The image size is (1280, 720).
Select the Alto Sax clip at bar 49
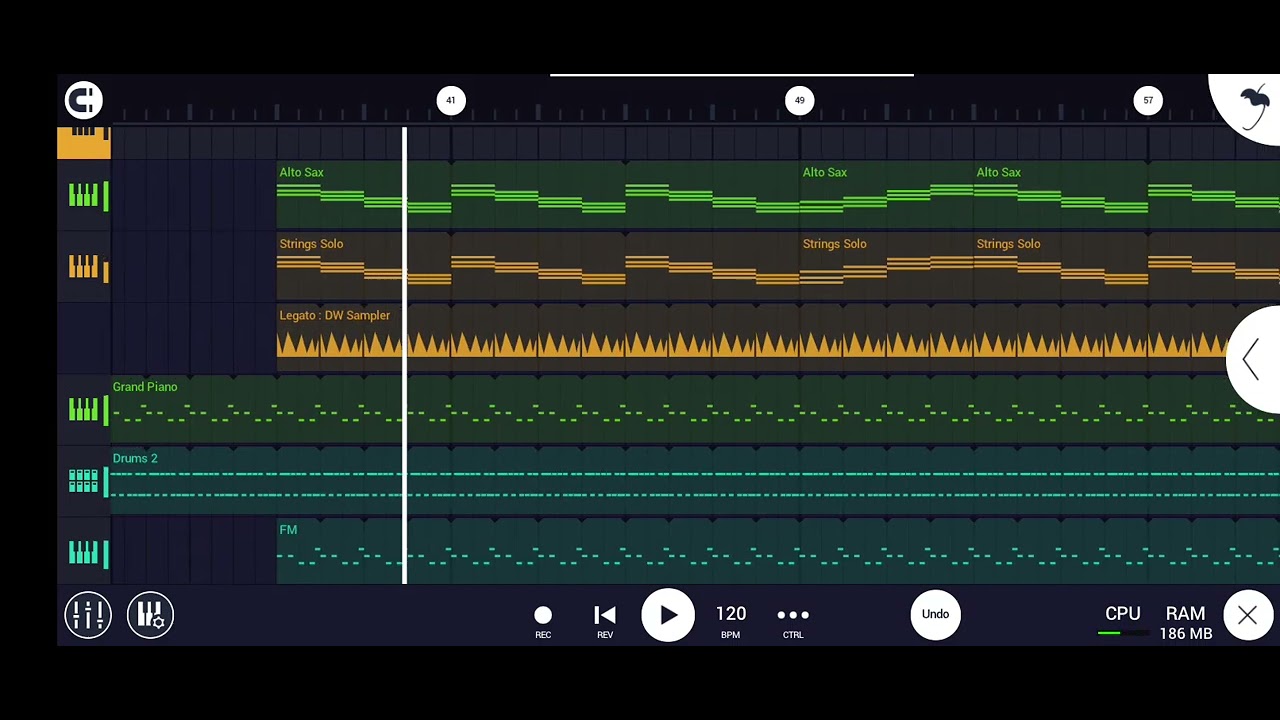[887, 195]
